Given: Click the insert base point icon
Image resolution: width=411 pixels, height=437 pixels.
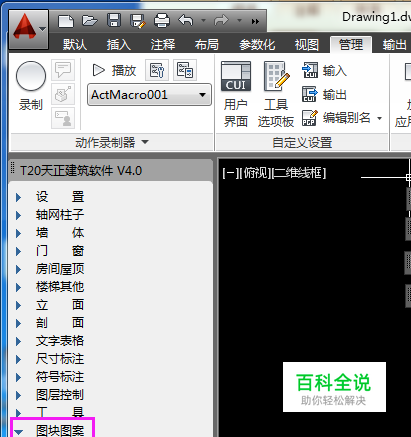Looking at the screenshot, I should [63, 94].
